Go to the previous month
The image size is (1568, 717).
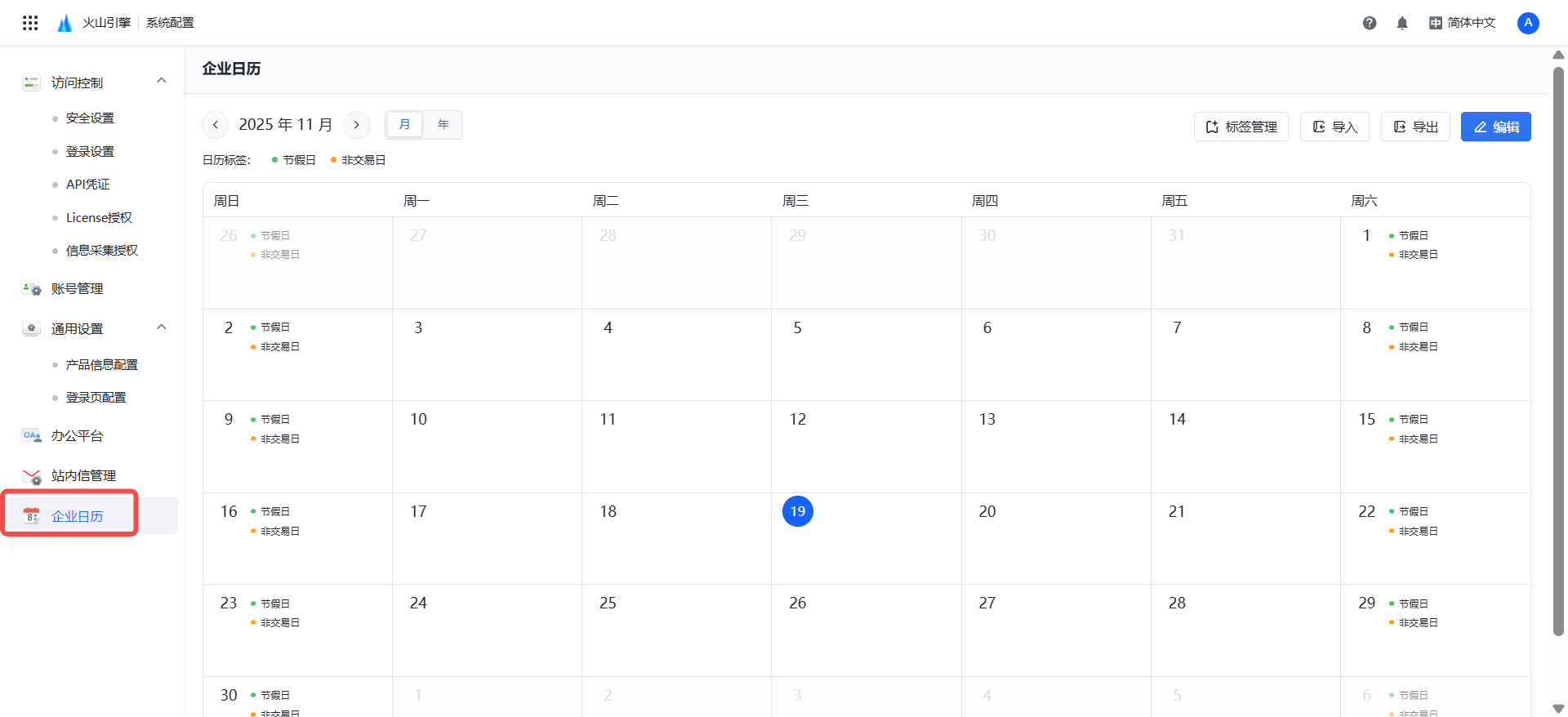coord(215,125)
